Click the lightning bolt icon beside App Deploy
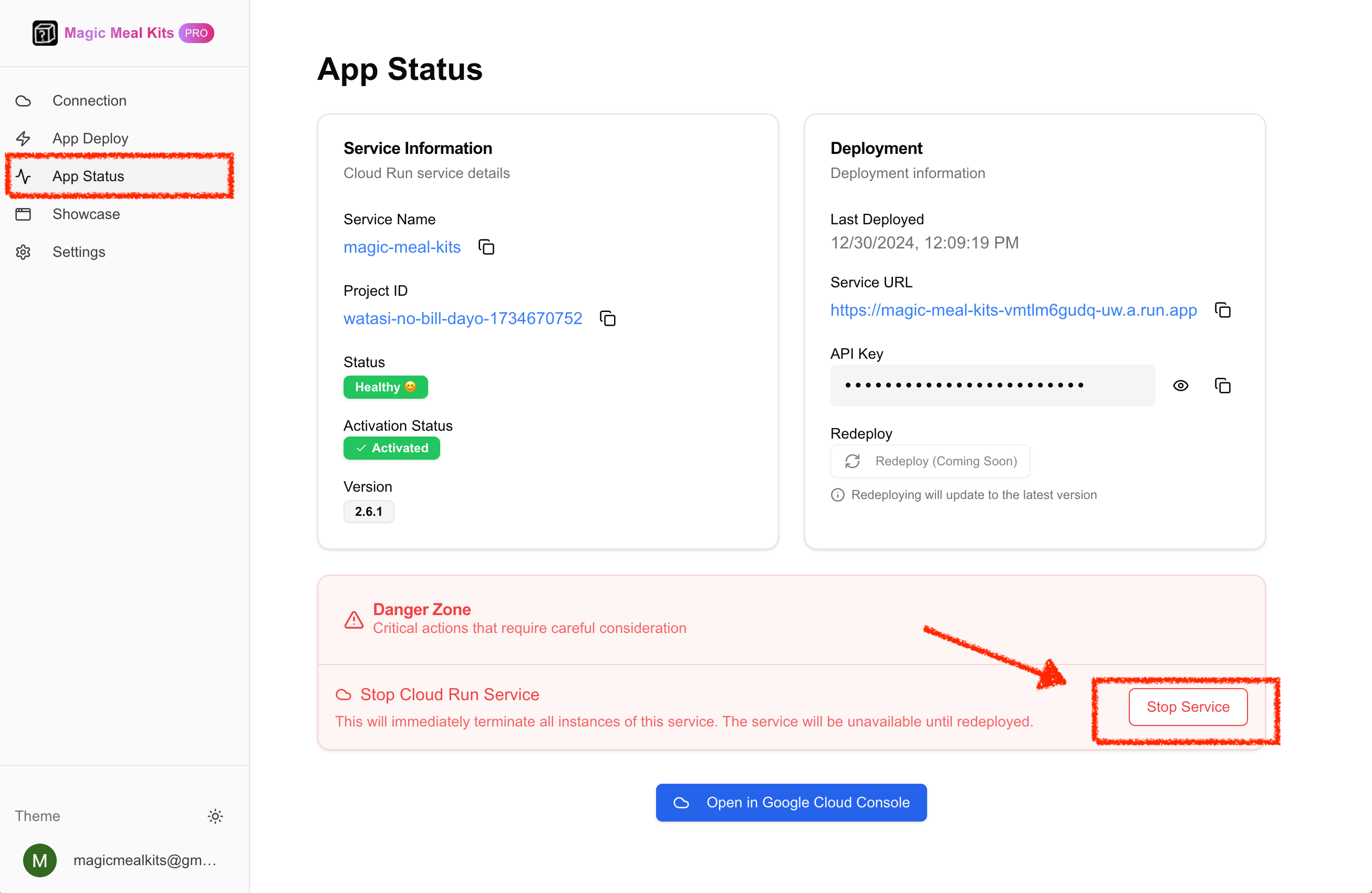This screenshot has width=1372, height=893. [23, 138]
